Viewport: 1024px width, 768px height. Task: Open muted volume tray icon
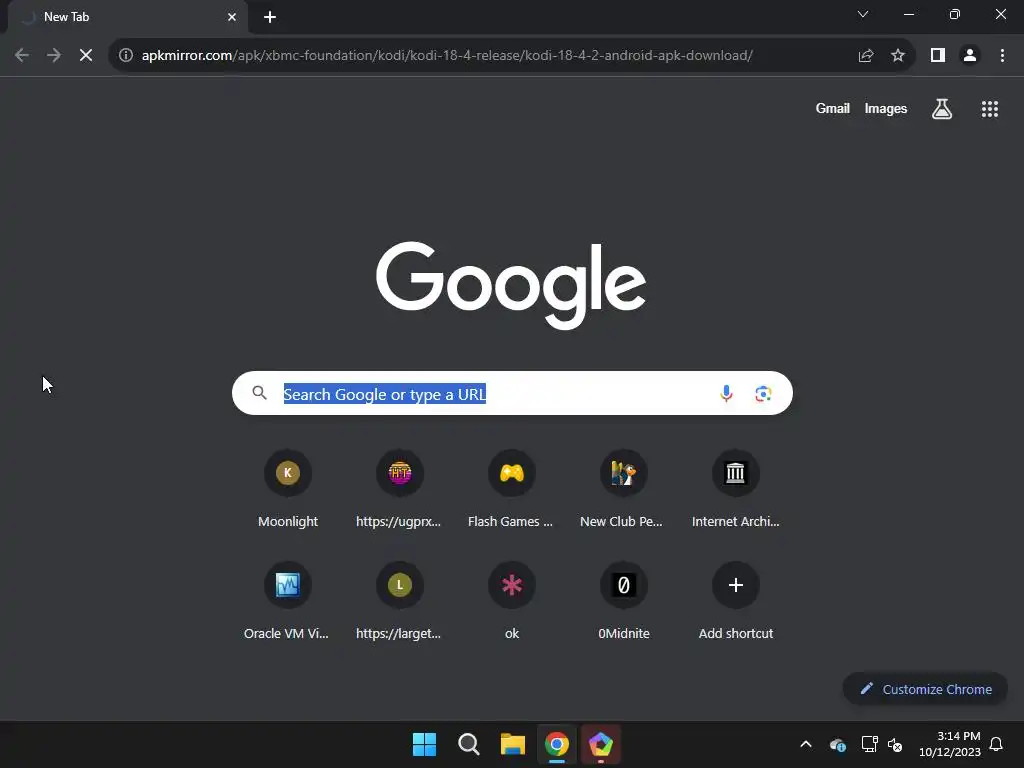click(x=895, y=744)
